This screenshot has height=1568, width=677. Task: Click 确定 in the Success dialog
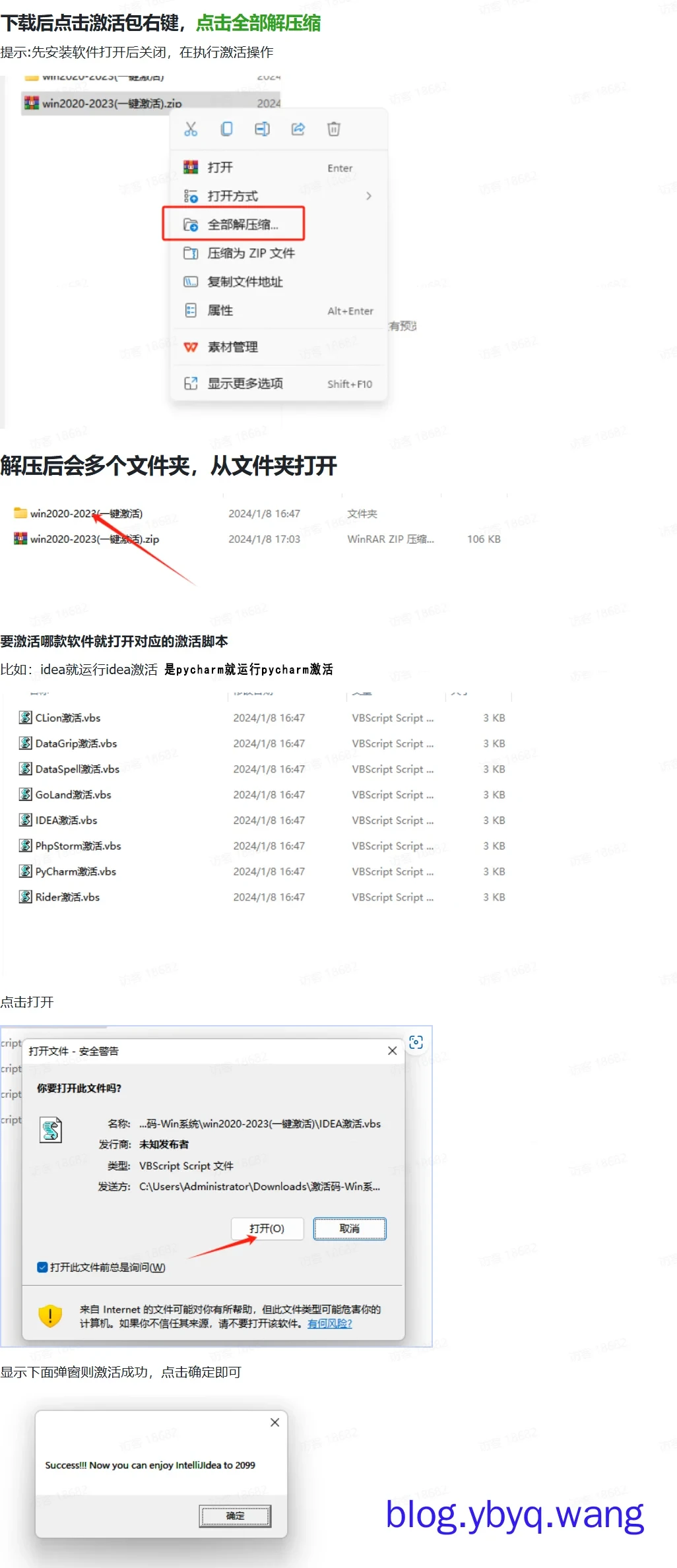point(235,1516)
